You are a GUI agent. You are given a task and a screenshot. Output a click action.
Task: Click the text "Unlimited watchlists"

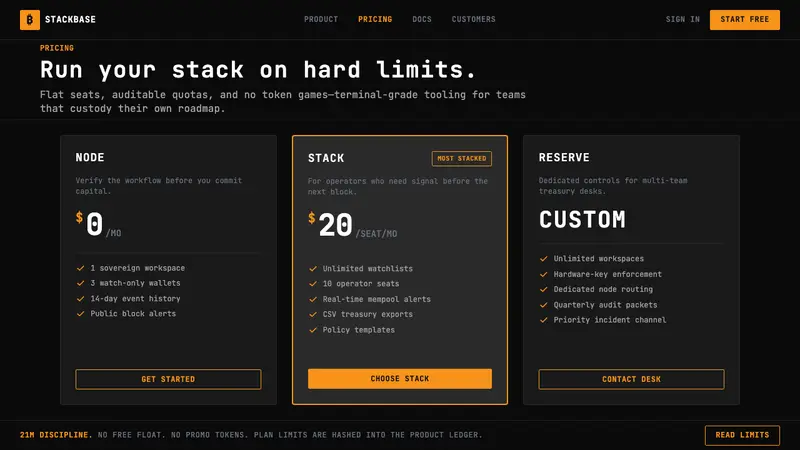click(368, 268)
